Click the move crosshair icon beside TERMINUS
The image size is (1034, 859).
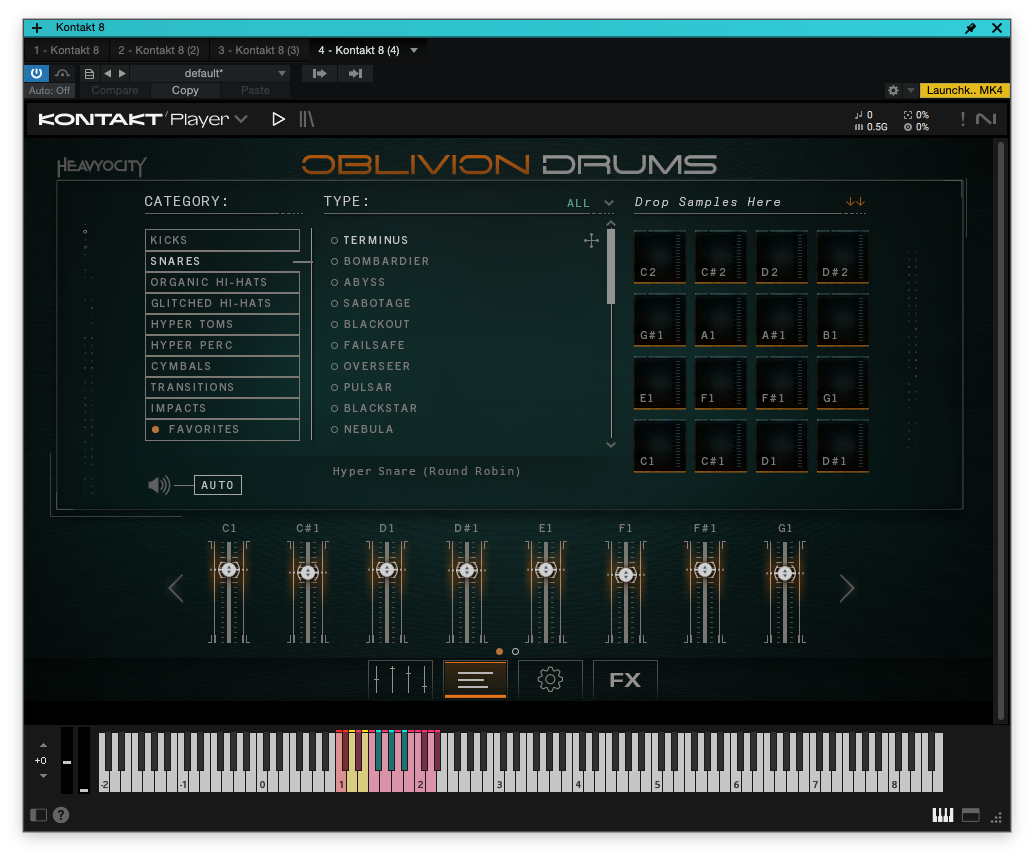coord(592,241)
